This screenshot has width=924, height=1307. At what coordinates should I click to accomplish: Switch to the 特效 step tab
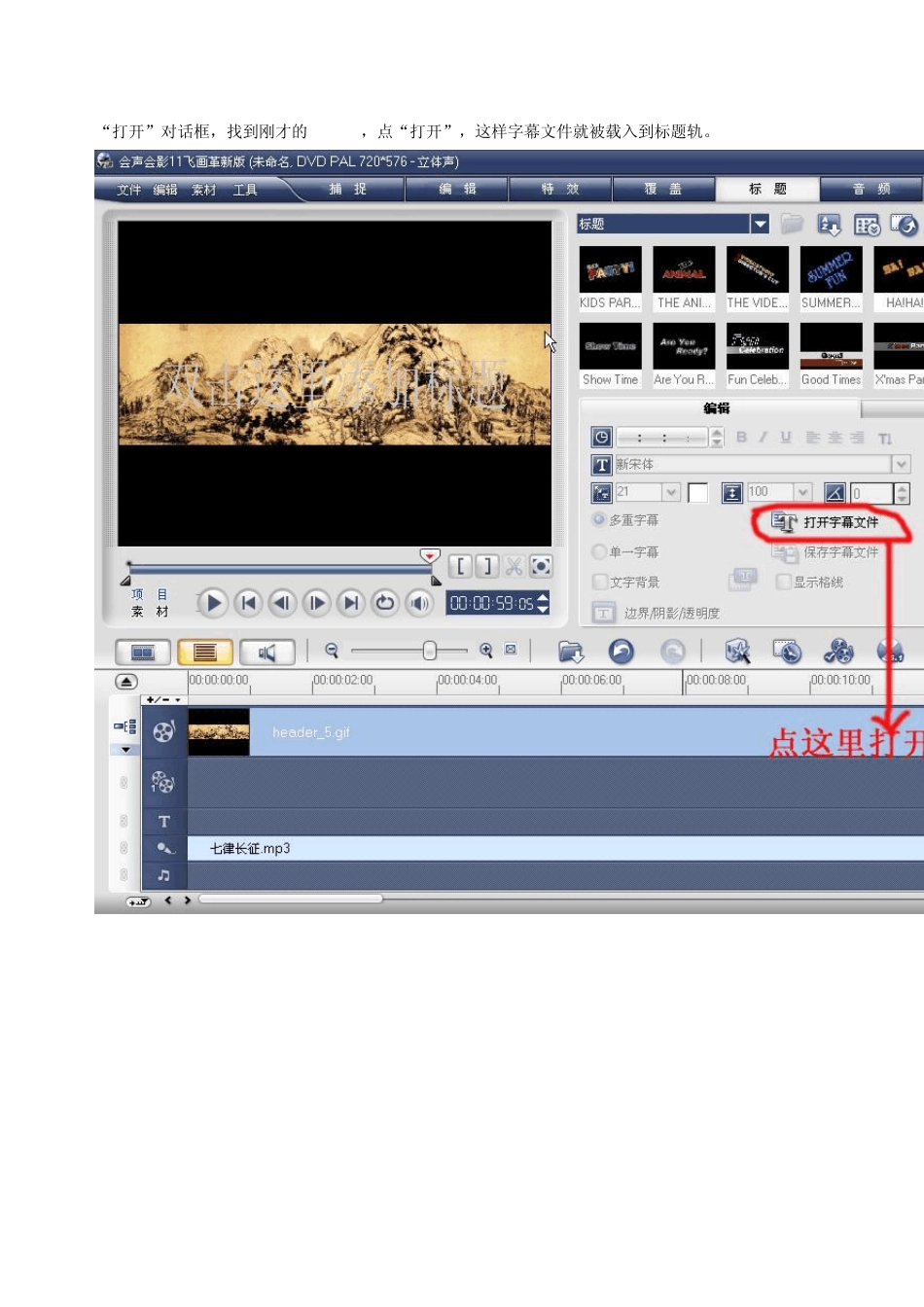[559, 189]
